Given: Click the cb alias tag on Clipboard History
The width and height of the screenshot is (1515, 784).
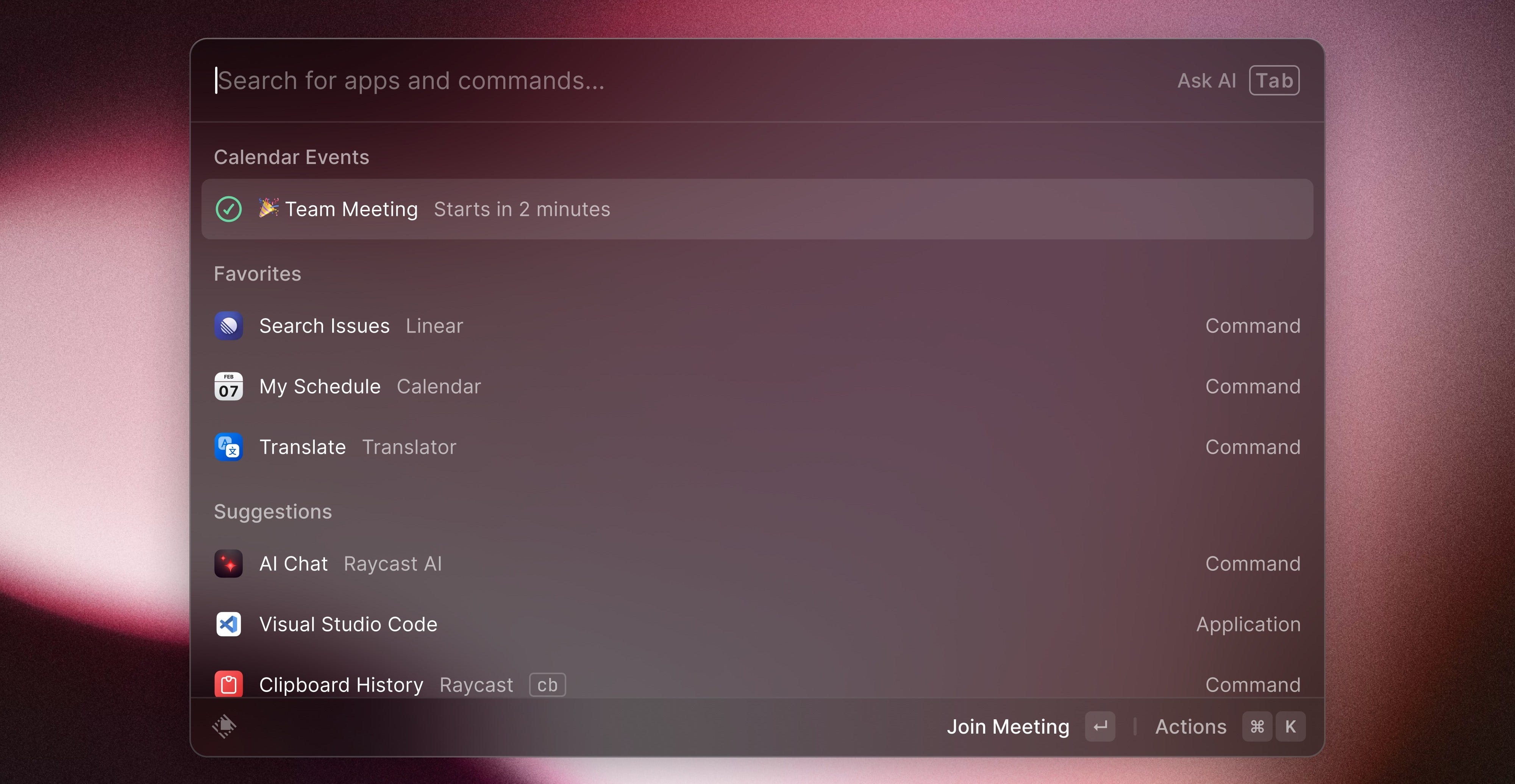Looking at the screenshot, I should (x=547, y=685).
